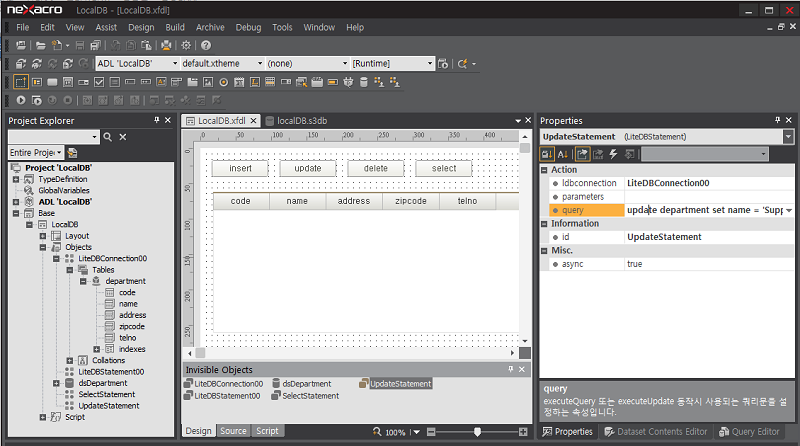The image size is (800, 446).
Task: Select the Grid component tool
Action: point(270,82)
